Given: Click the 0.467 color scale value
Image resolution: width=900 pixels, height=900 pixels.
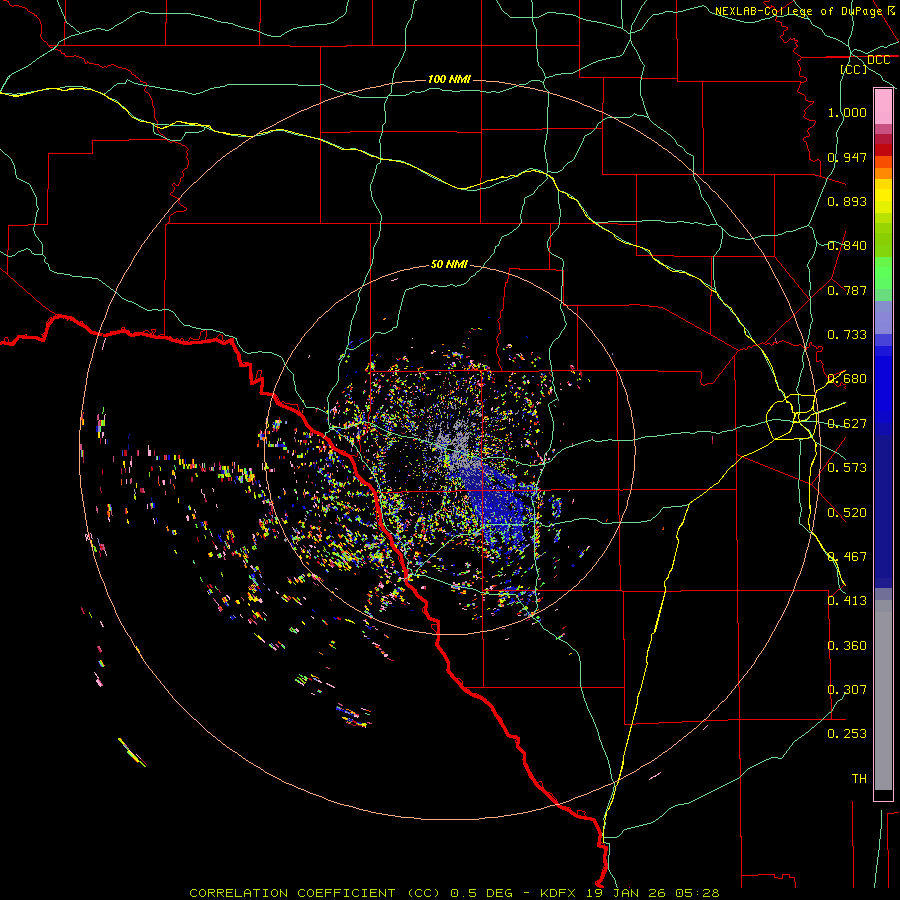Looking at the screenshot, I should click(x=847, y=557).
